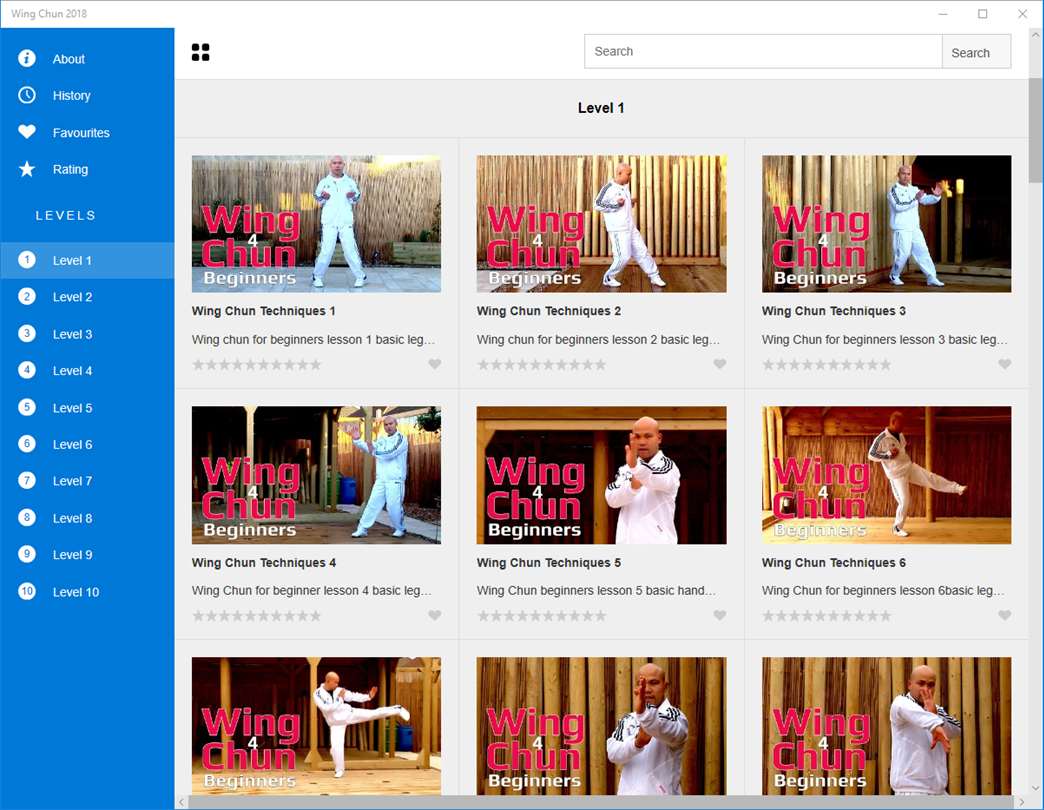Viewport: 1044px width, 810px height.
Task: Click description 'Wing Chun for beginners lesson 6basic leg…'
Action: 884,590
